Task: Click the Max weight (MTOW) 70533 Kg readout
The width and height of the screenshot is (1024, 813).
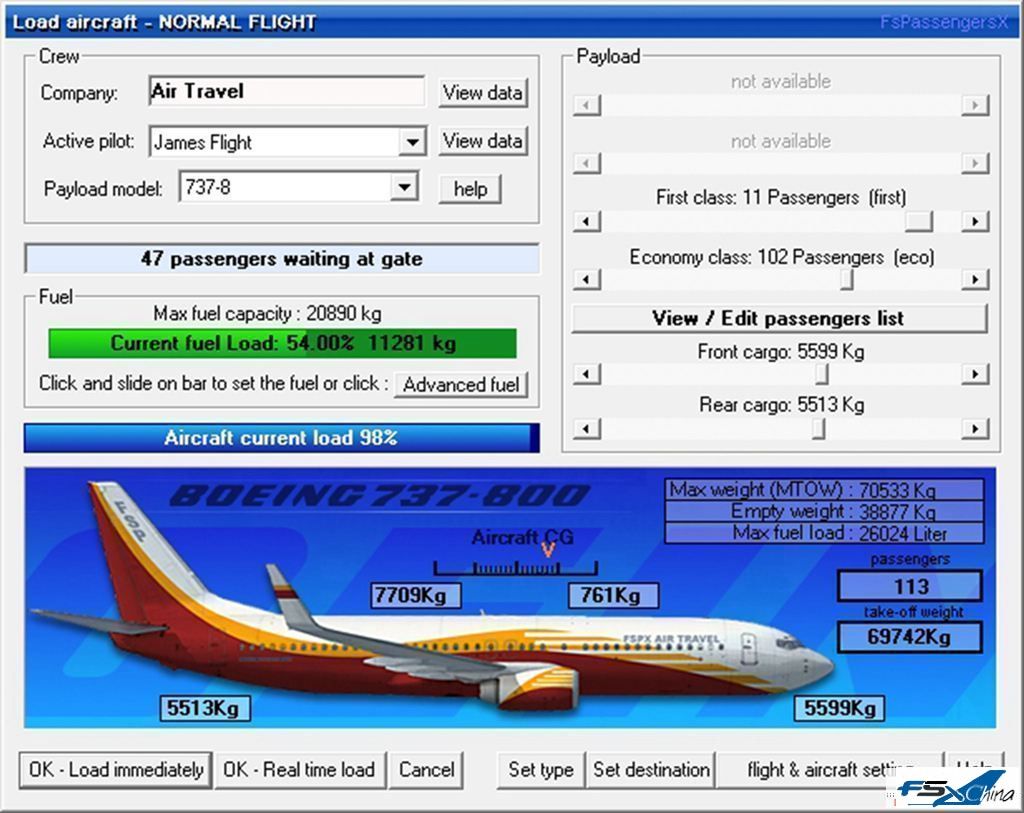Action: click(824, 490)
